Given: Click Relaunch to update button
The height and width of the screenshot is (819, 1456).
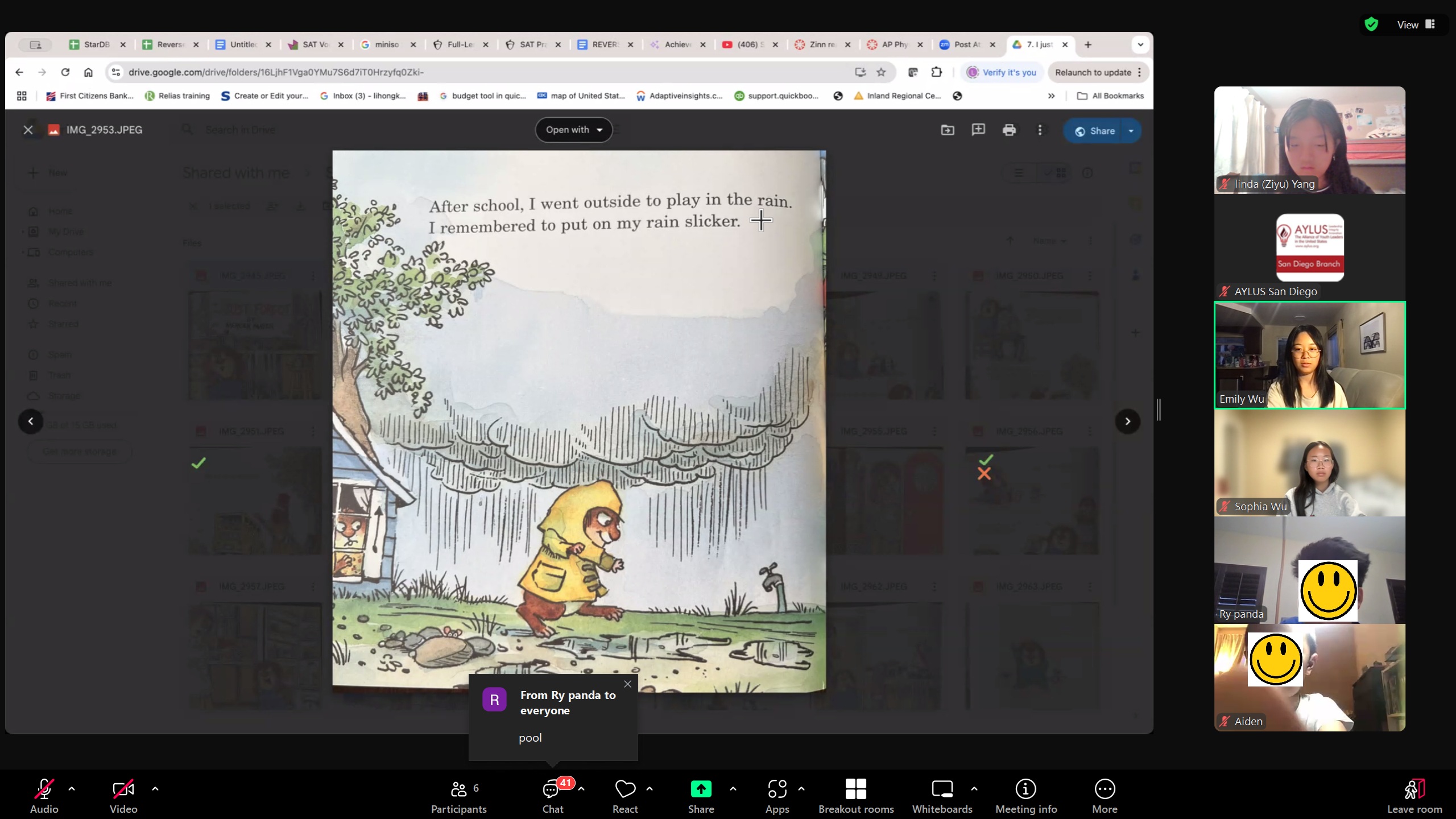Looking at the screenshot, I should click(x=1093, y=72).
